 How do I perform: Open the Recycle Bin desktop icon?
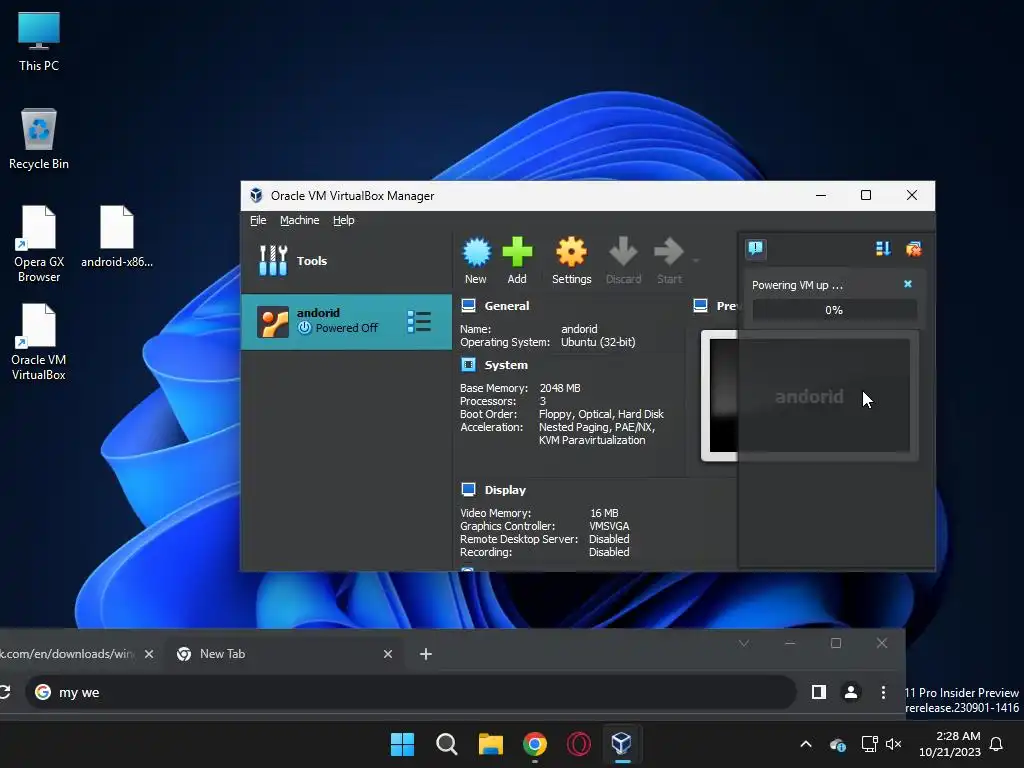pos(39,139)
